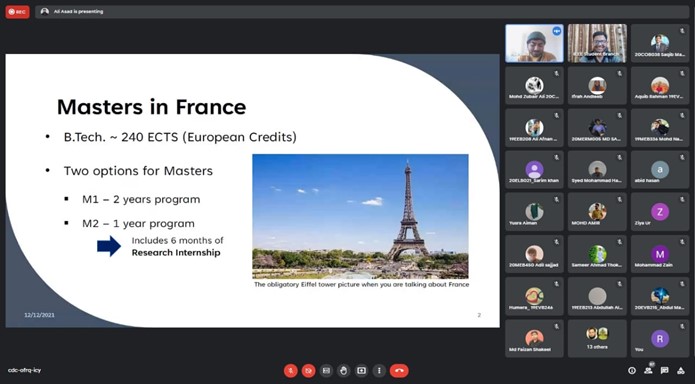Image resolution: width=695 pixels, height=384 pixels.
Task: Click the purple M avatar of Mohammad Zain
Action: point(660,254)
